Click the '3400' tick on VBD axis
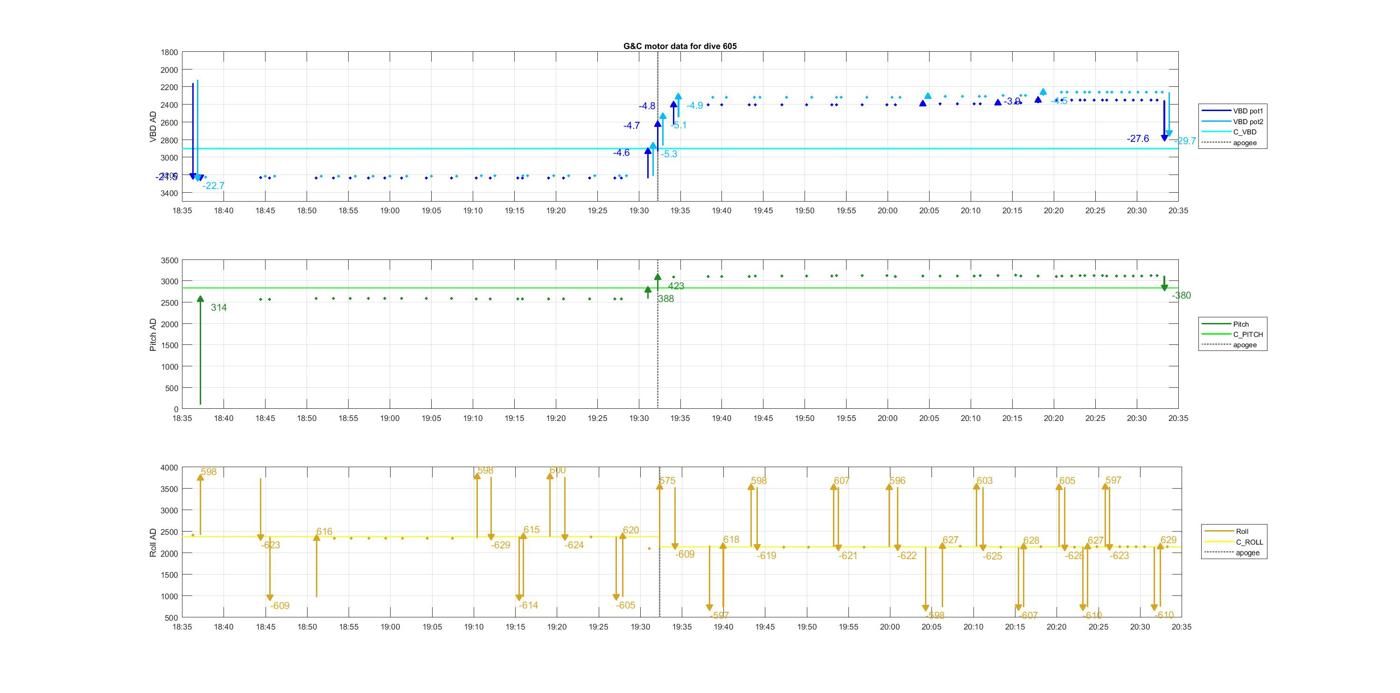The width and height of the screenshot is (1400, 693). tap(169, 193)
